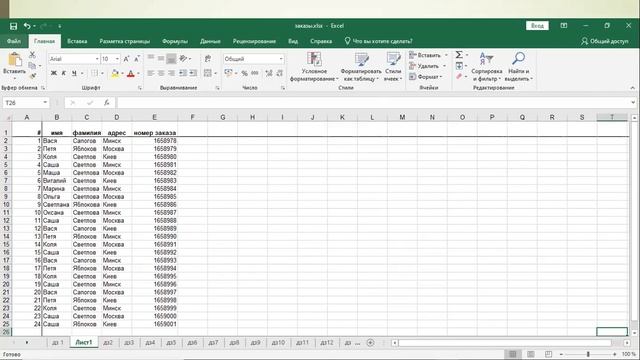Click the Sign in (Вход) button

pos(537,26)
